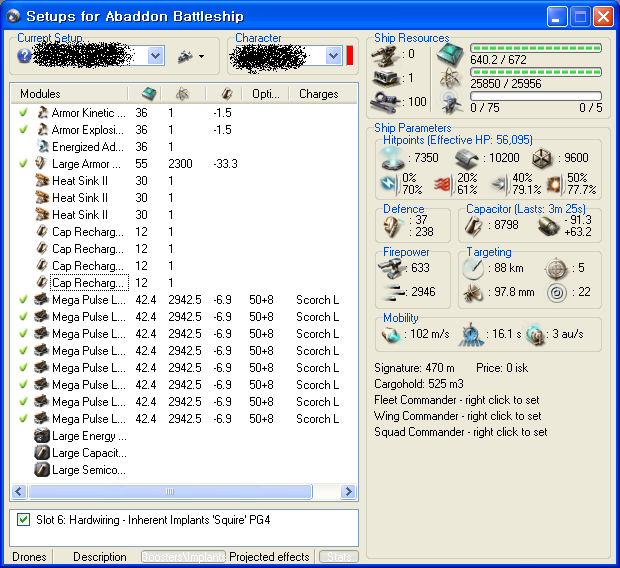
Task: Click the CPU usage bar 640.2 / 672
Action: (536, 48)
